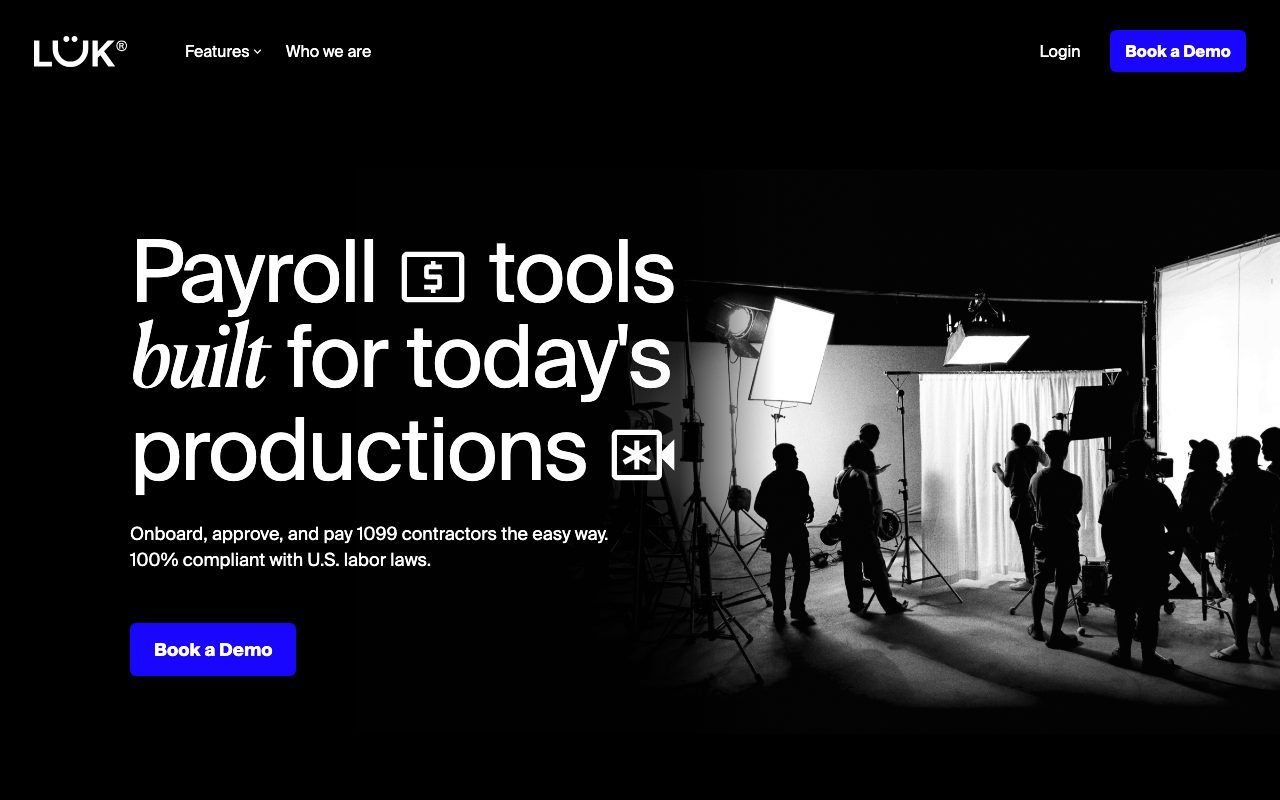The height and width of the screenshot is (800, 1280).
Task: Click the word 'Payroll' in the headline
Action: coord(254,275)
